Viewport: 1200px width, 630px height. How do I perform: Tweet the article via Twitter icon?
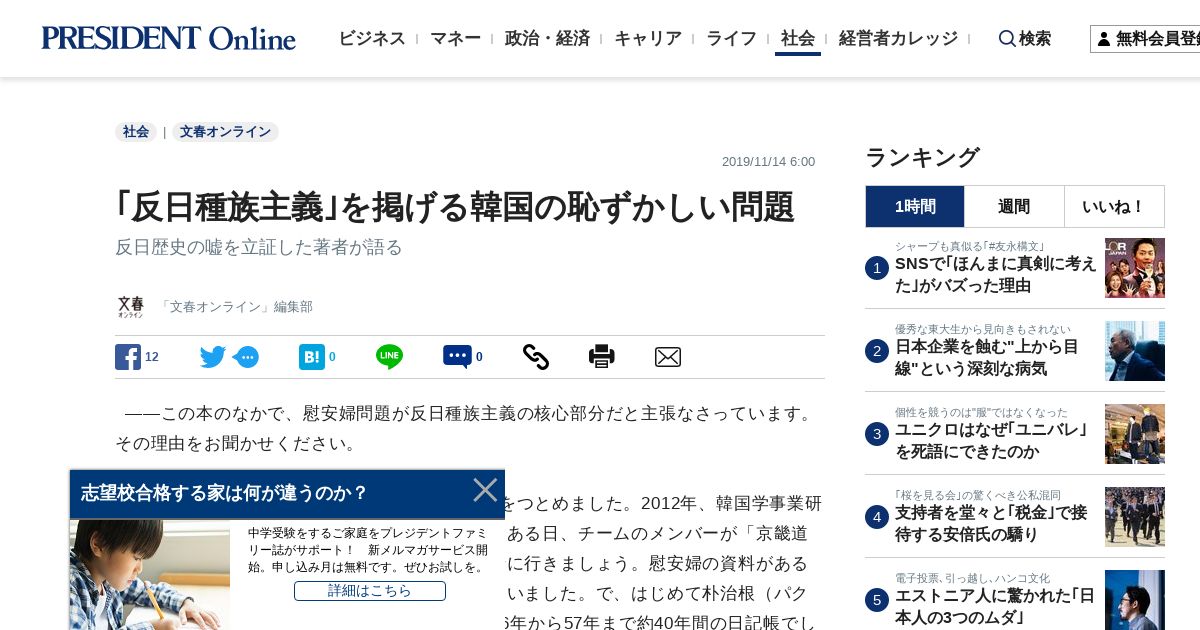tap(212, 357)
